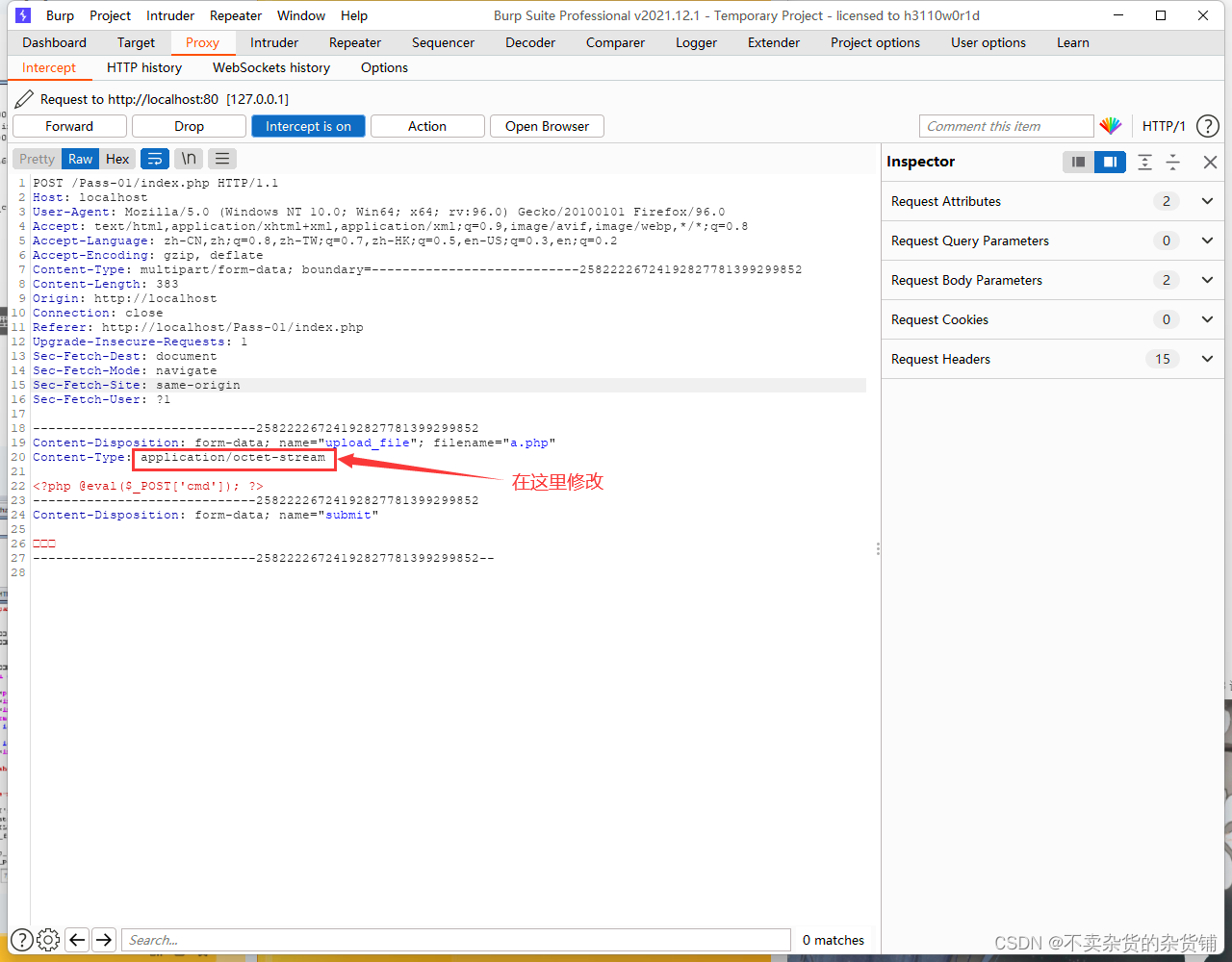The height and width of the screenshot is (962, 1232).
Task: Open the Intruder menu in menu bar
Action: coord(170,15)
